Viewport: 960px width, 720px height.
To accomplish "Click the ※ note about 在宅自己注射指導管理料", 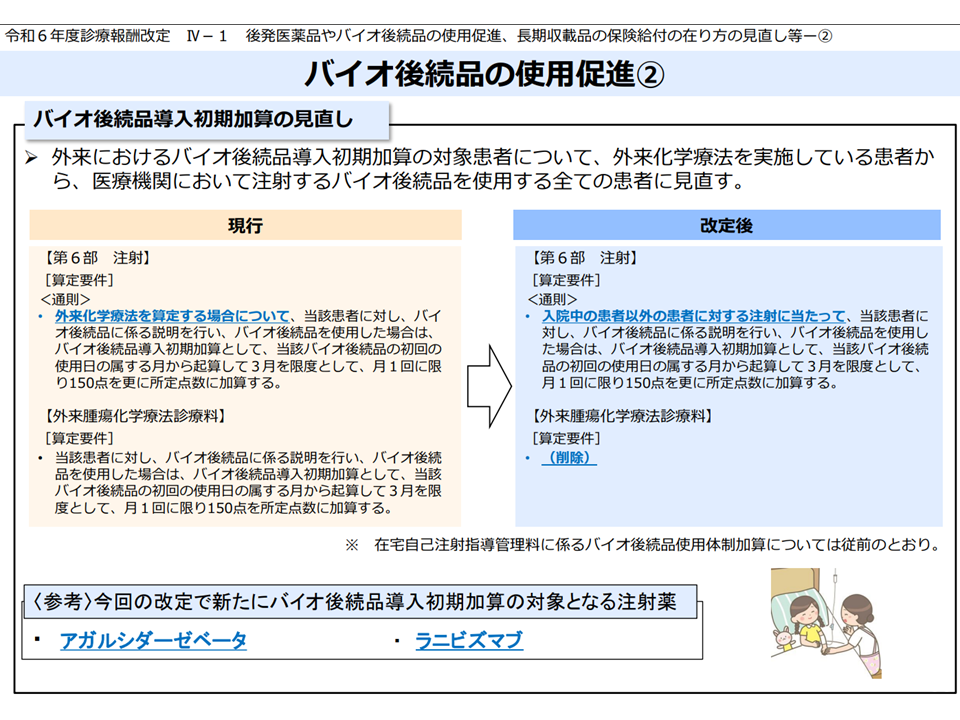I will pyautogui.click(x=642, y=545).
